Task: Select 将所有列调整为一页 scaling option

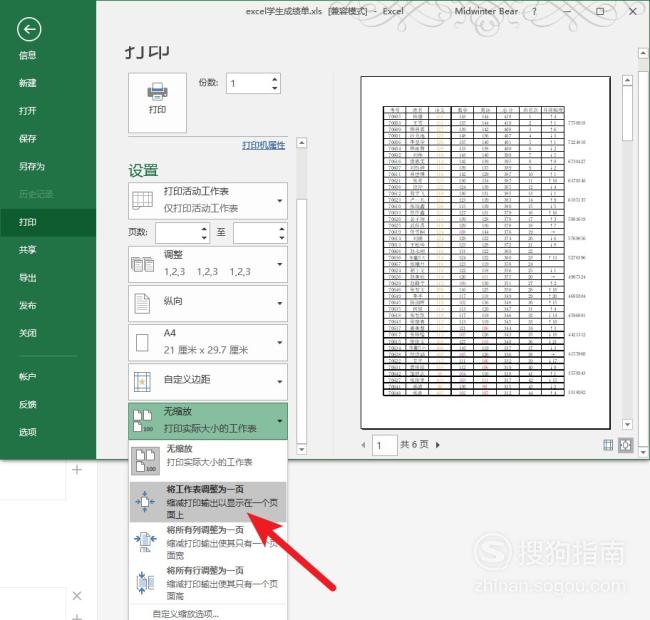Action: (x=208, y=542)
